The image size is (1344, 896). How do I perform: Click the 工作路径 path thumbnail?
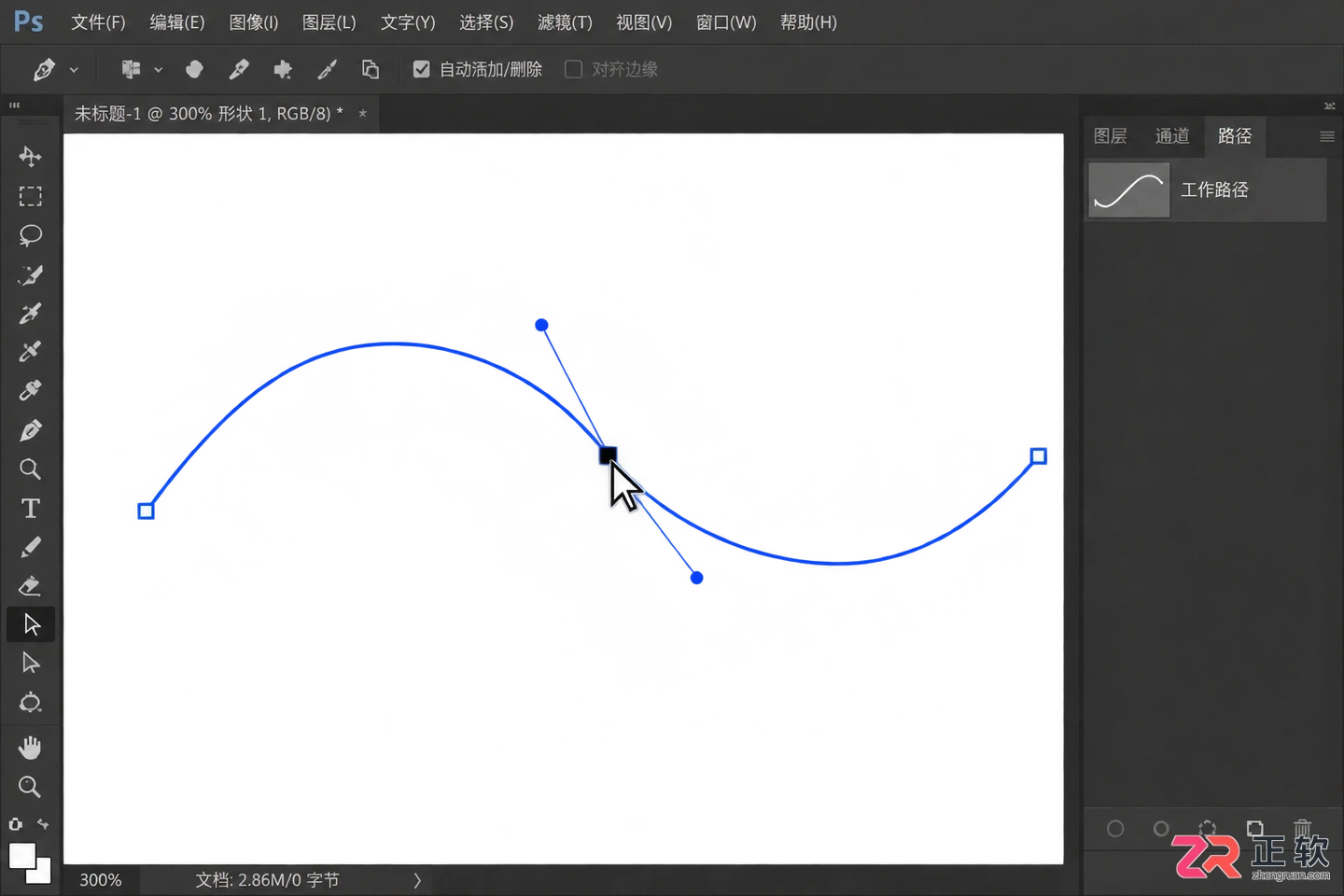pyautogui.click(x=1129, y=190)
